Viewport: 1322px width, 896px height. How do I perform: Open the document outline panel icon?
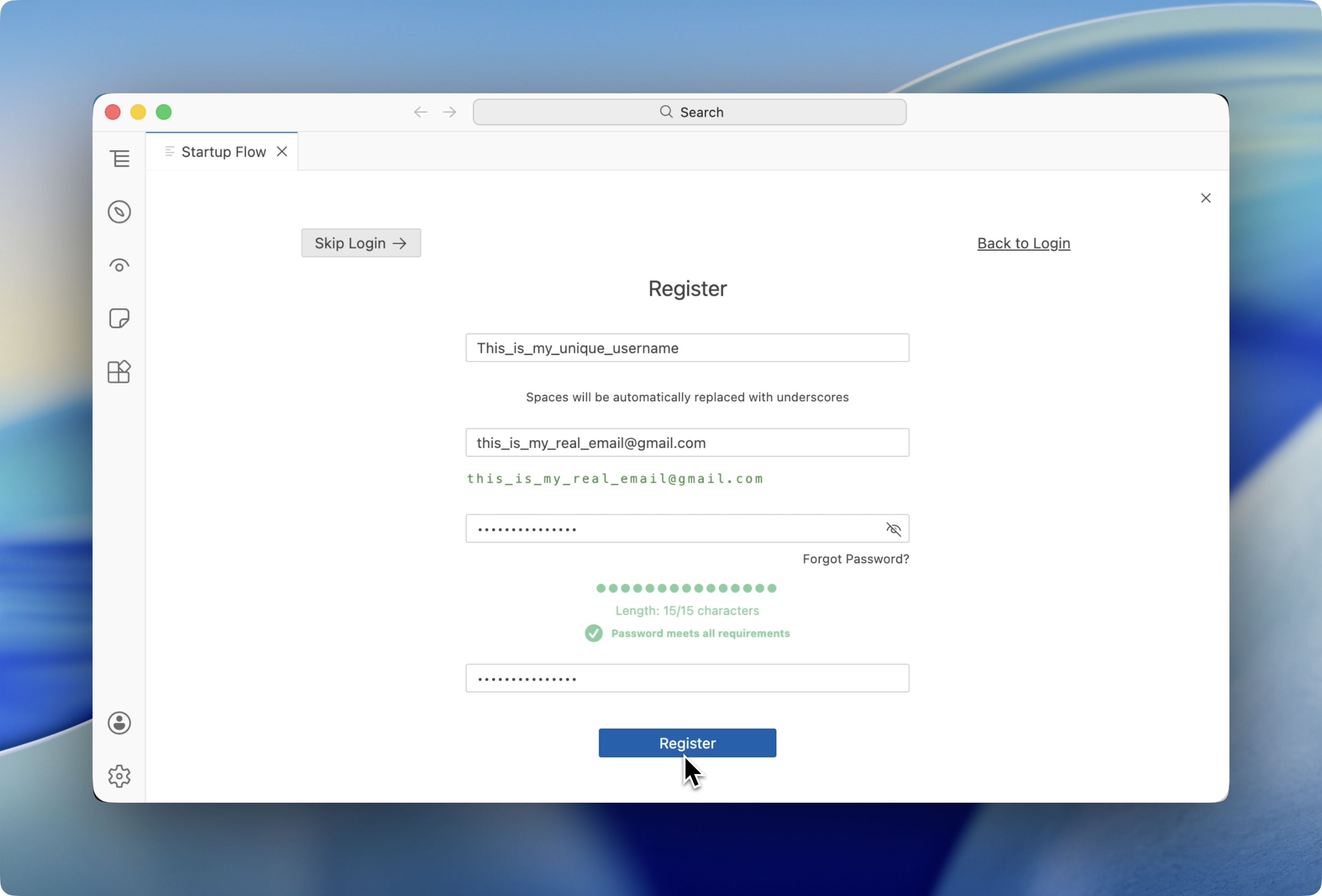tap(119, 158)
